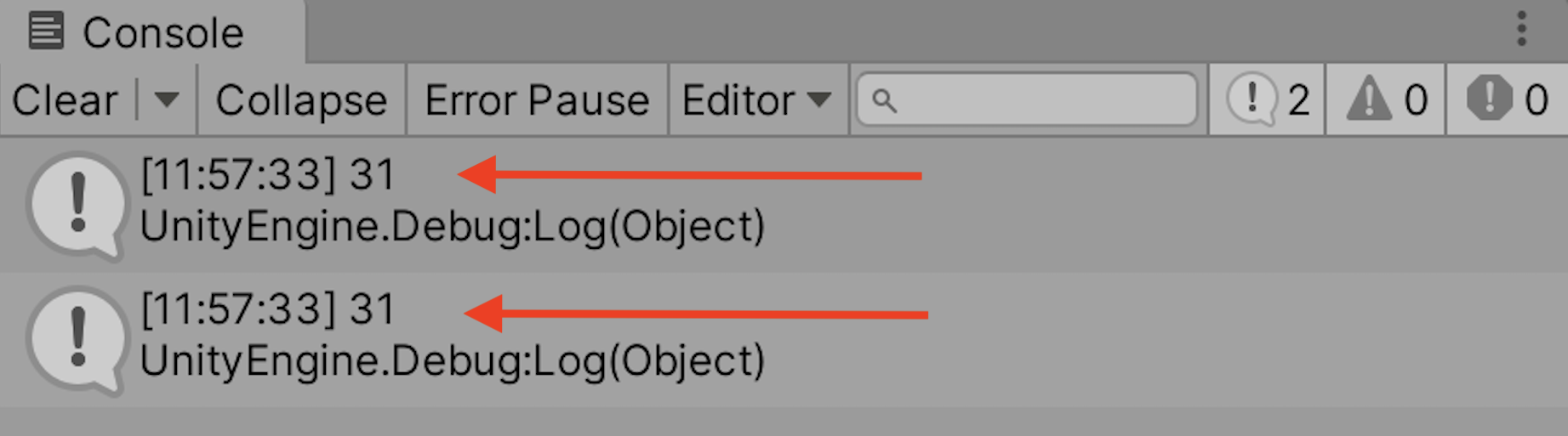Open Clear options dropdown arrow
The height and width of the screenshot is (436, 1568).
(x=167, y=99)
